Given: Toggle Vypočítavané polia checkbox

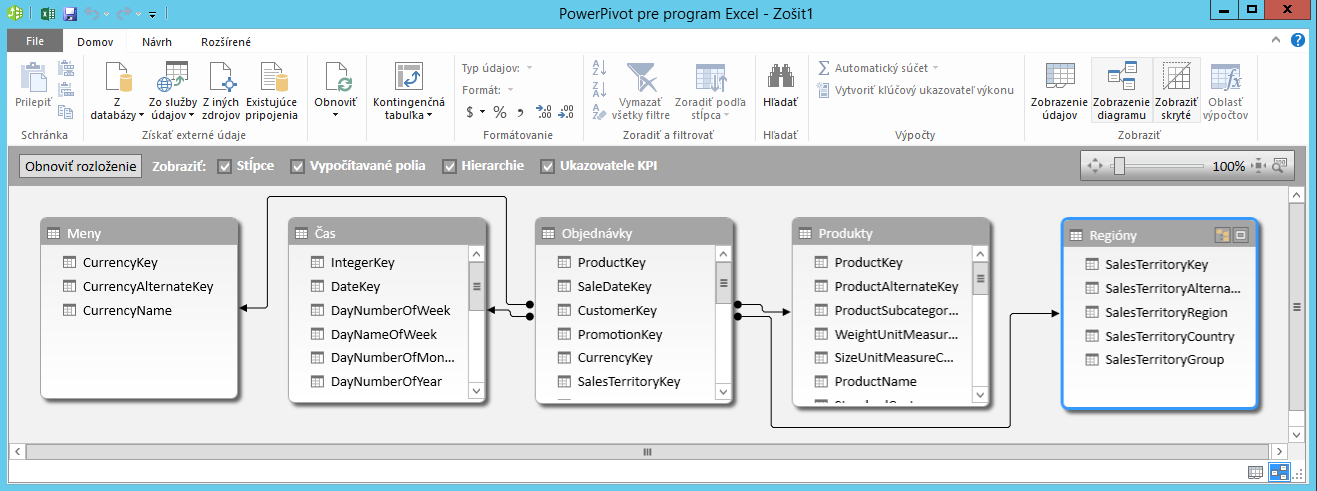Looking at the screenshot, I should pos(297,166).
